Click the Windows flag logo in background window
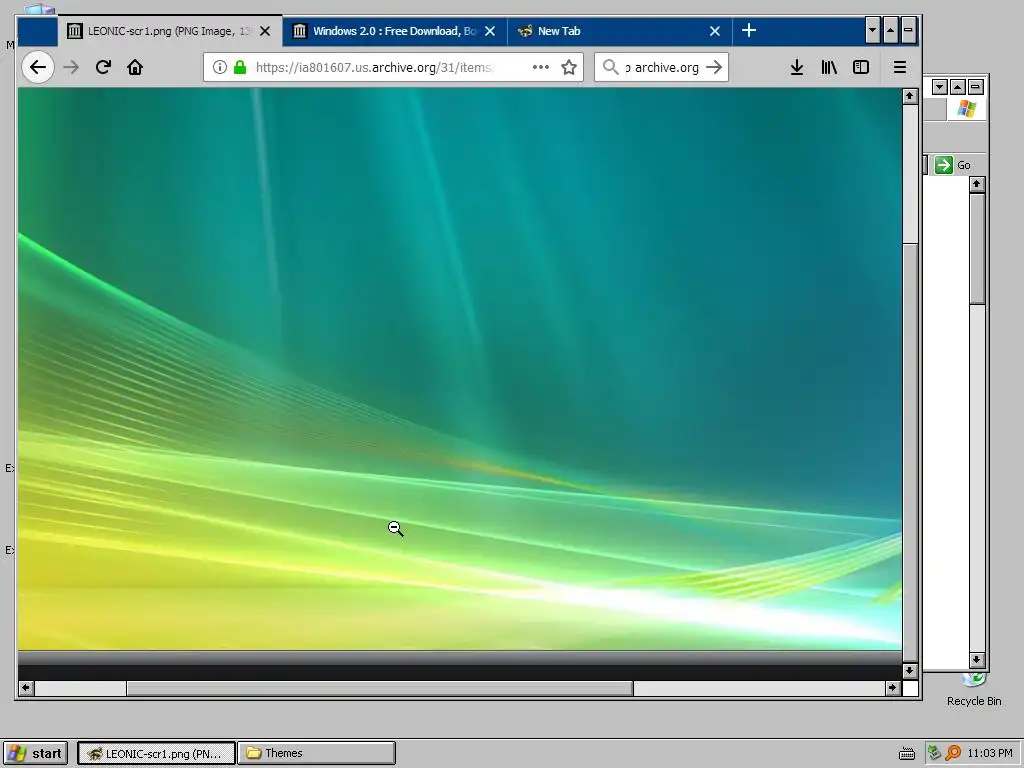 coord(967,109)
